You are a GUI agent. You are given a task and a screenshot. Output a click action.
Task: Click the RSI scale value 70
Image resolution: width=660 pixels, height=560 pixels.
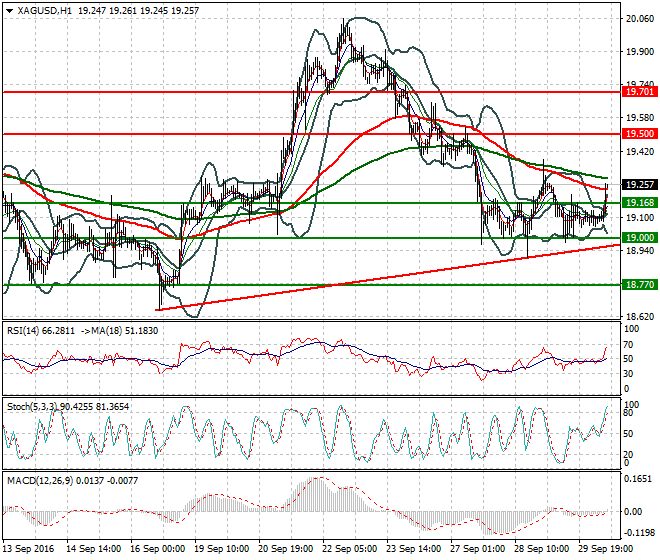pyautogui.click(x=628, y=345)
